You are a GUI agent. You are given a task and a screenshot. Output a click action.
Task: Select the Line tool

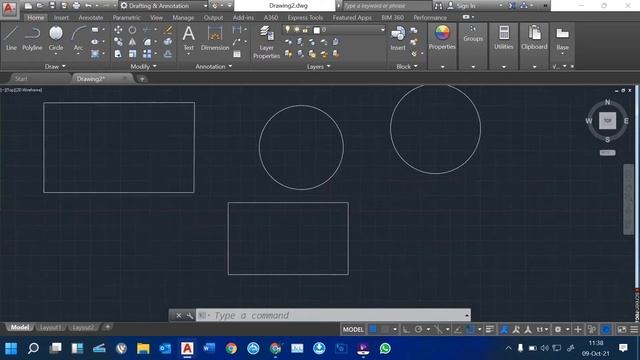(x=11, y=38)
